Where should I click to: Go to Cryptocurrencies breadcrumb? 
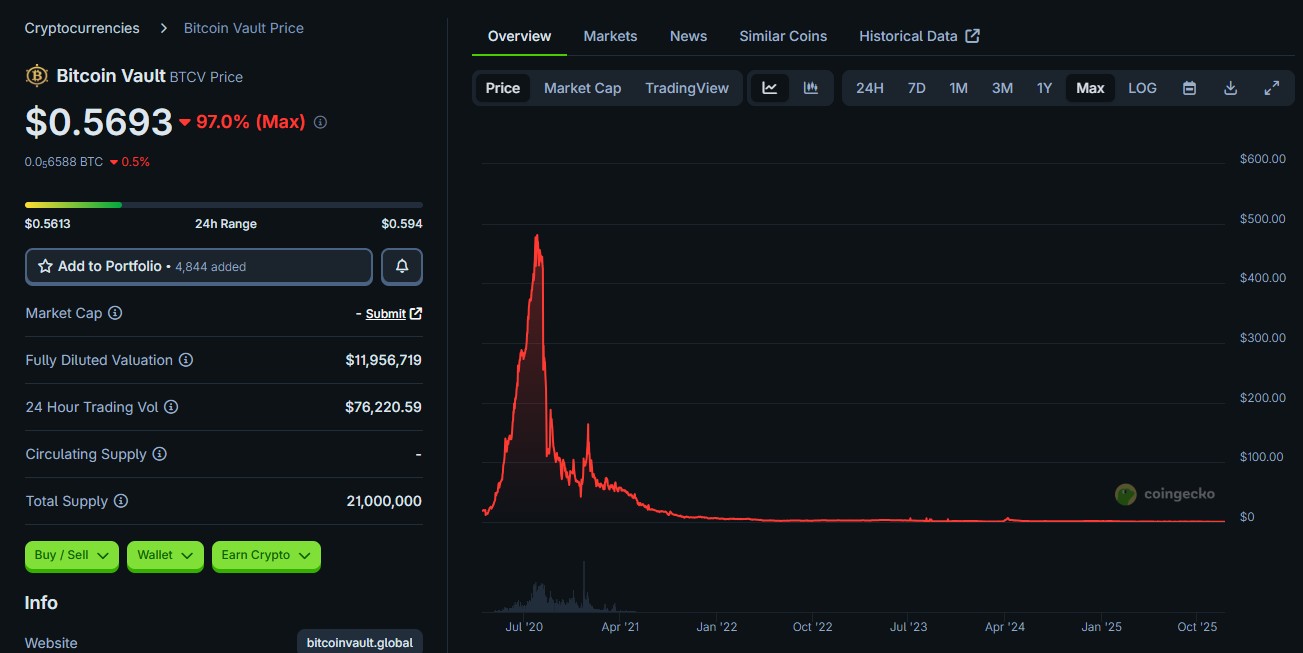point(82,28)
